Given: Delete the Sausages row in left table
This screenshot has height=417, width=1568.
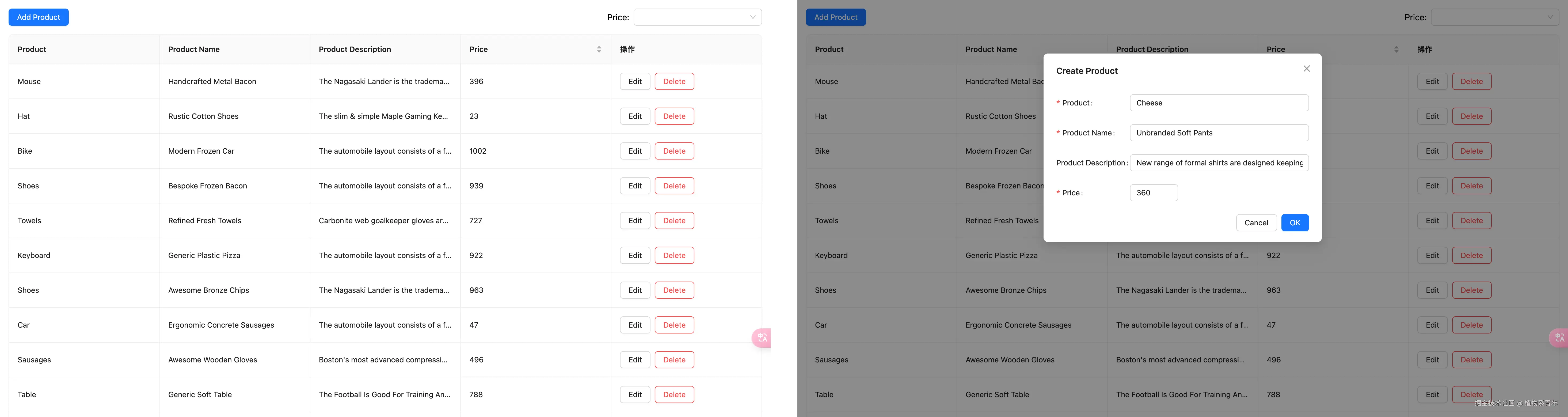Looking at the screenshot, I should pos(674,360).
